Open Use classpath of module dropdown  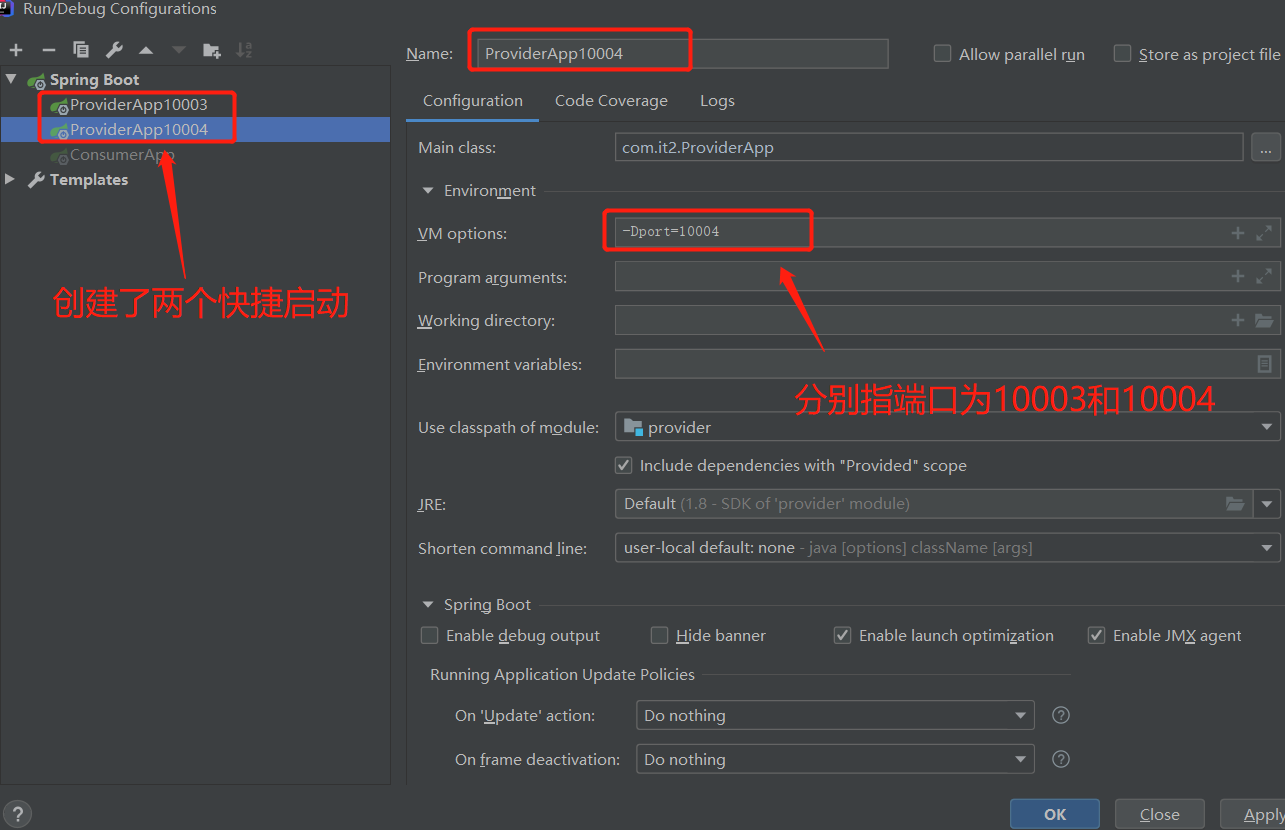point(947,427)
